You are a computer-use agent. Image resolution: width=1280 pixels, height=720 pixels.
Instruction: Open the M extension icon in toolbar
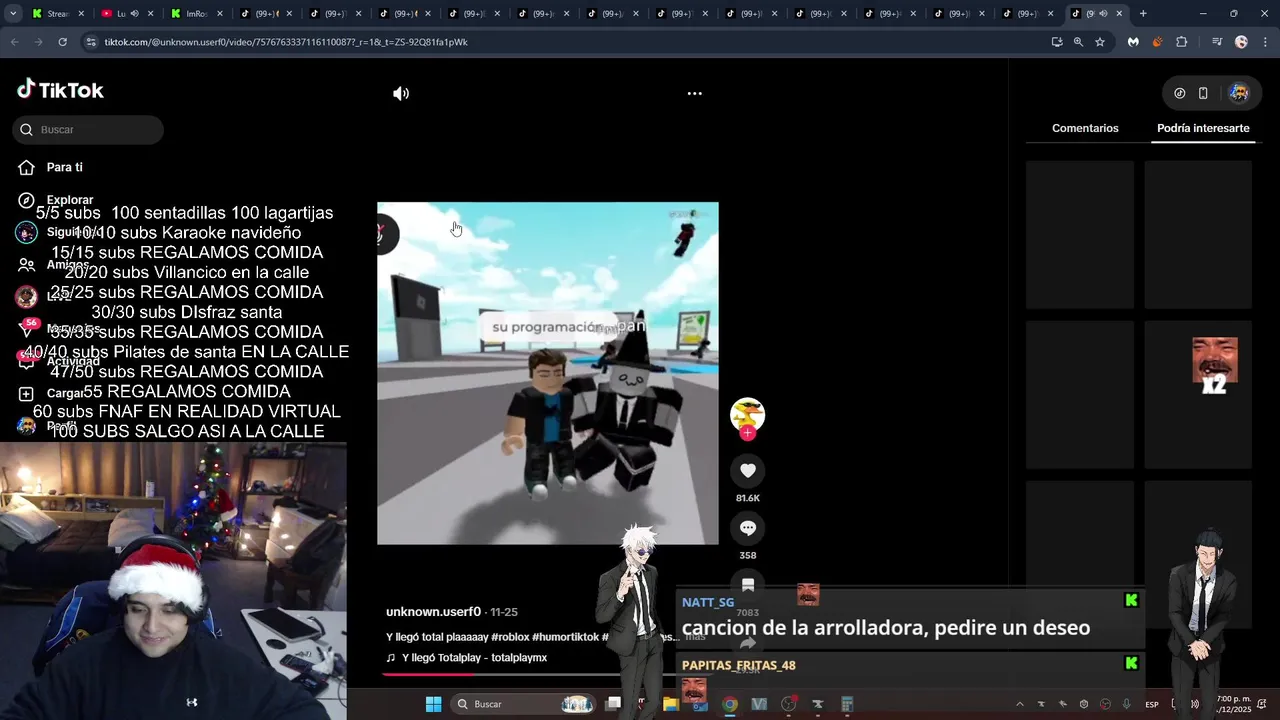click(1133, 42)
